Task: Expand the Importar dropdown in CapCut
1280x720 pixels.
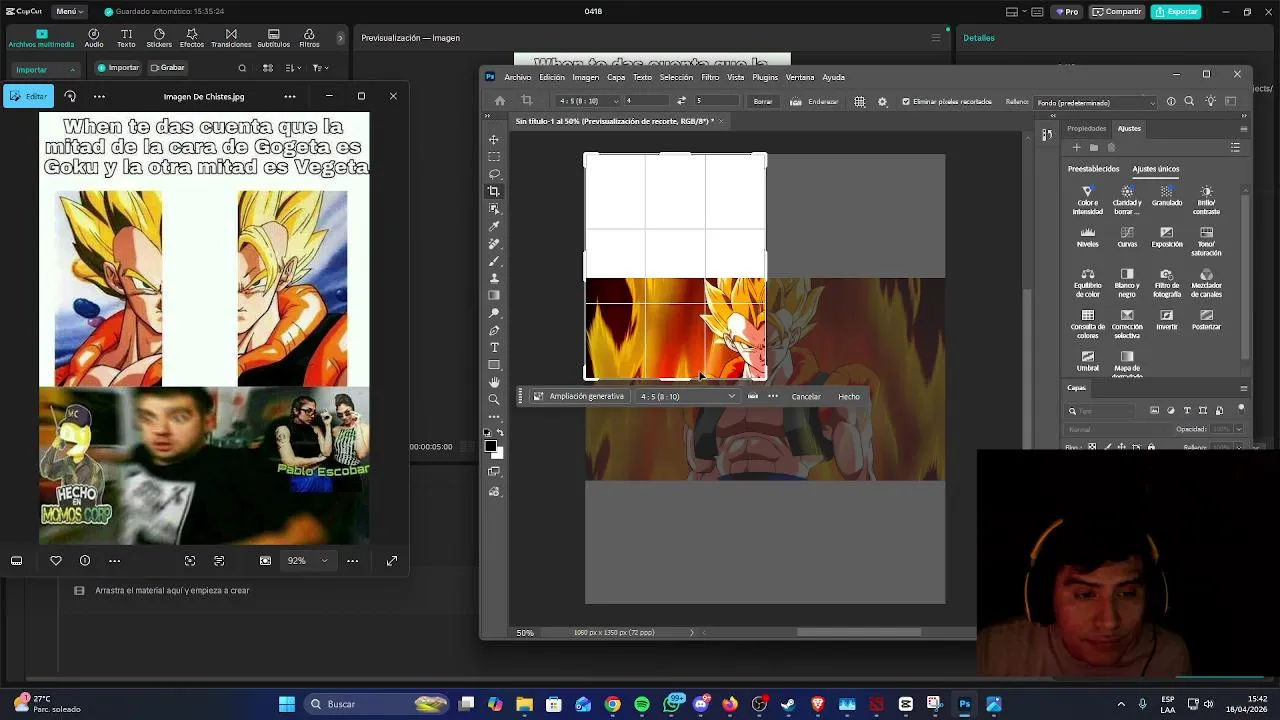Action: coord(46,69)
